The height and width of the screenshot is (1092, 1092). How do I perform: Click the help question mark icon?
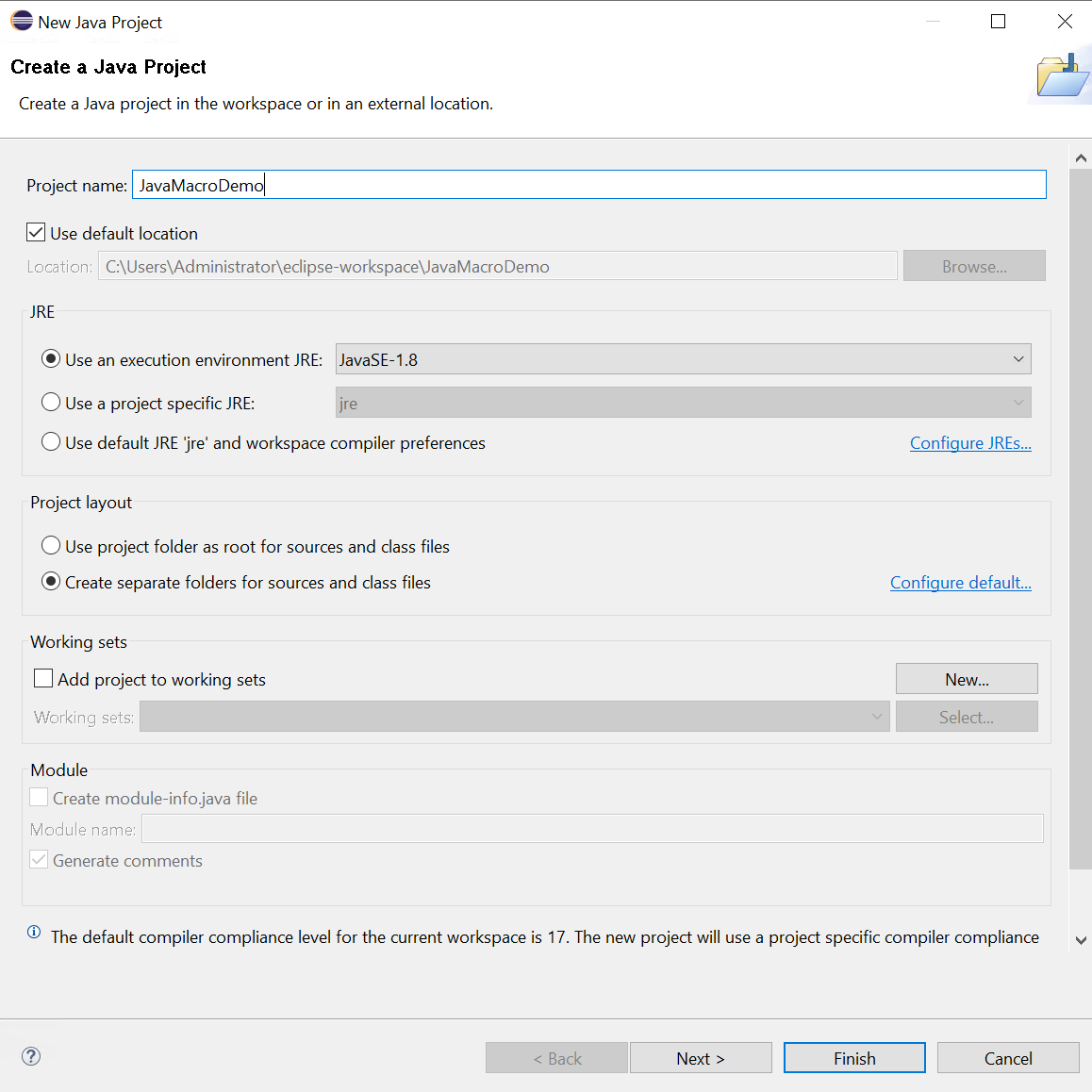click(31, 1056)
